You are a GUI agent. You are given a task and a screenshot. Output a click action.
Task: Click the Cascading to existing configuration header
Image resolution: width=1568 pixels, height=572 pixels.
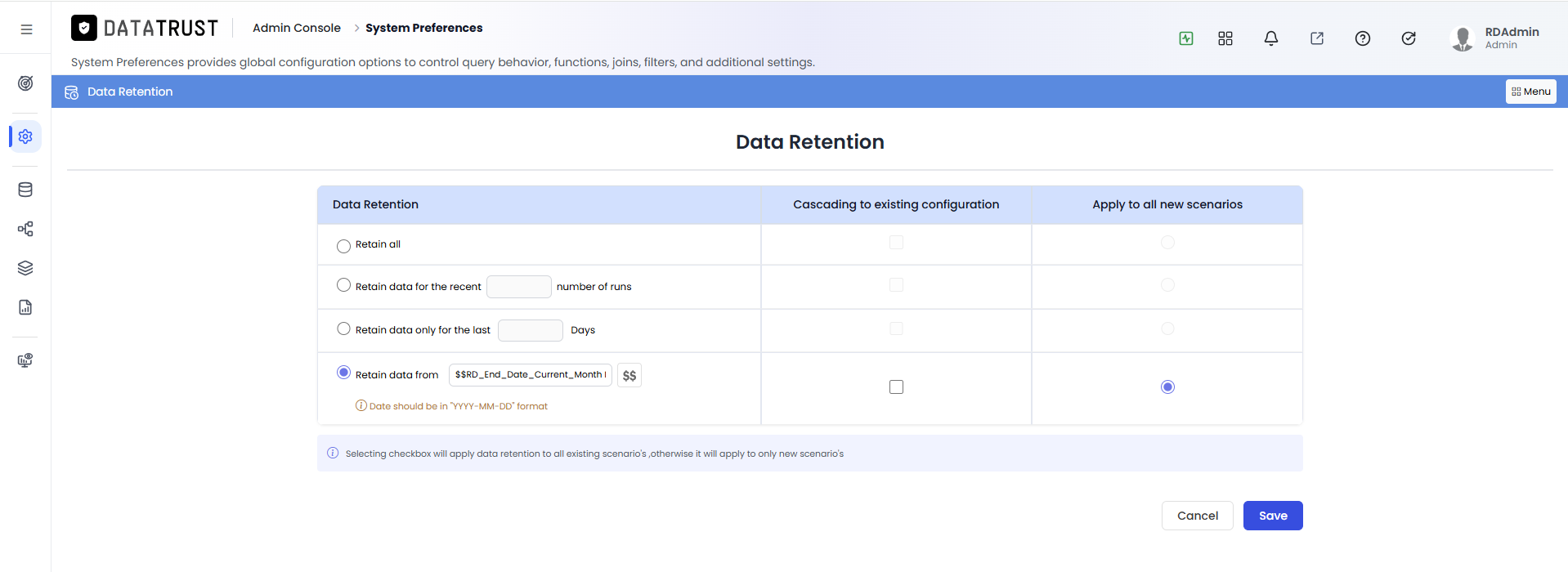896,204
